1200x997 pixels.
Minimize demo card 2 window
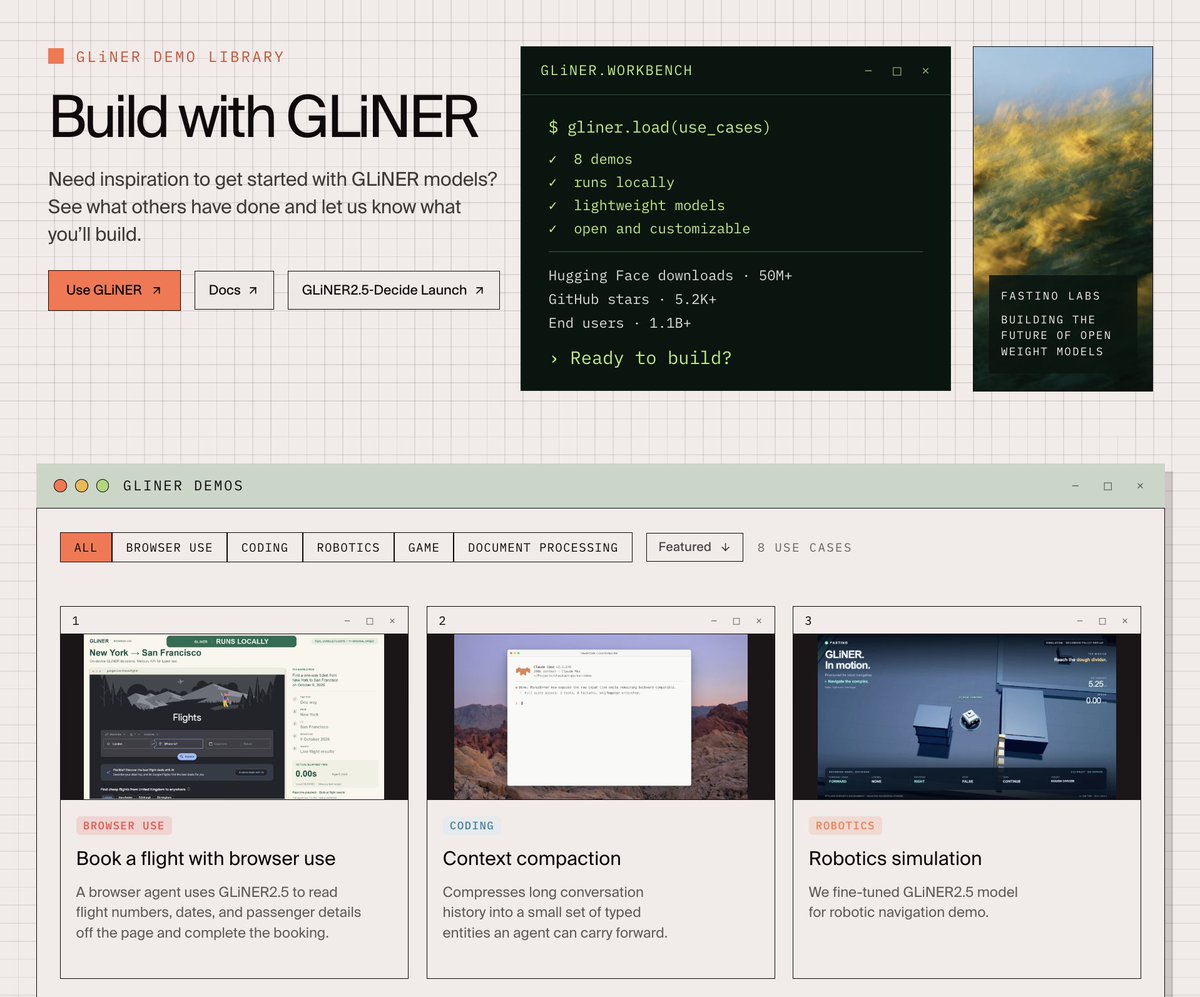point(714,621)
